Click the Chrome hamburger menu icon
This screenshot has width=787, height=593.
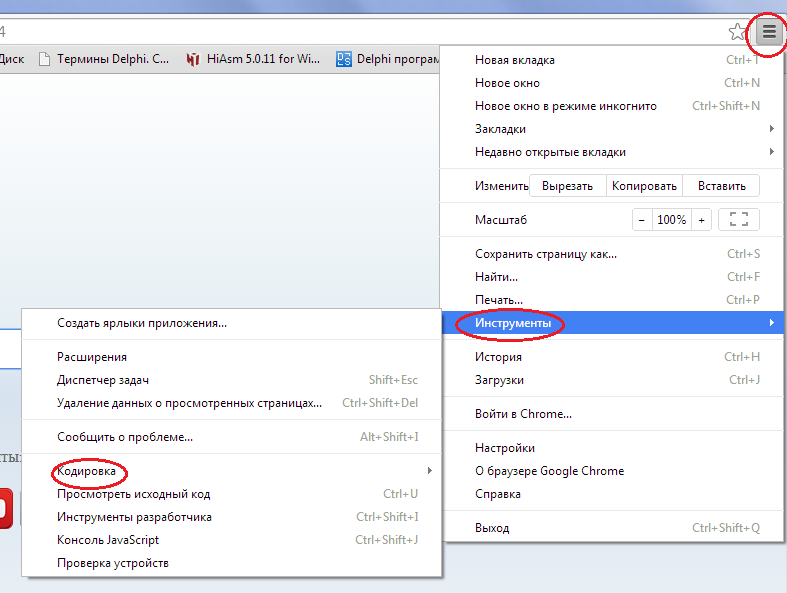[768, 32]
